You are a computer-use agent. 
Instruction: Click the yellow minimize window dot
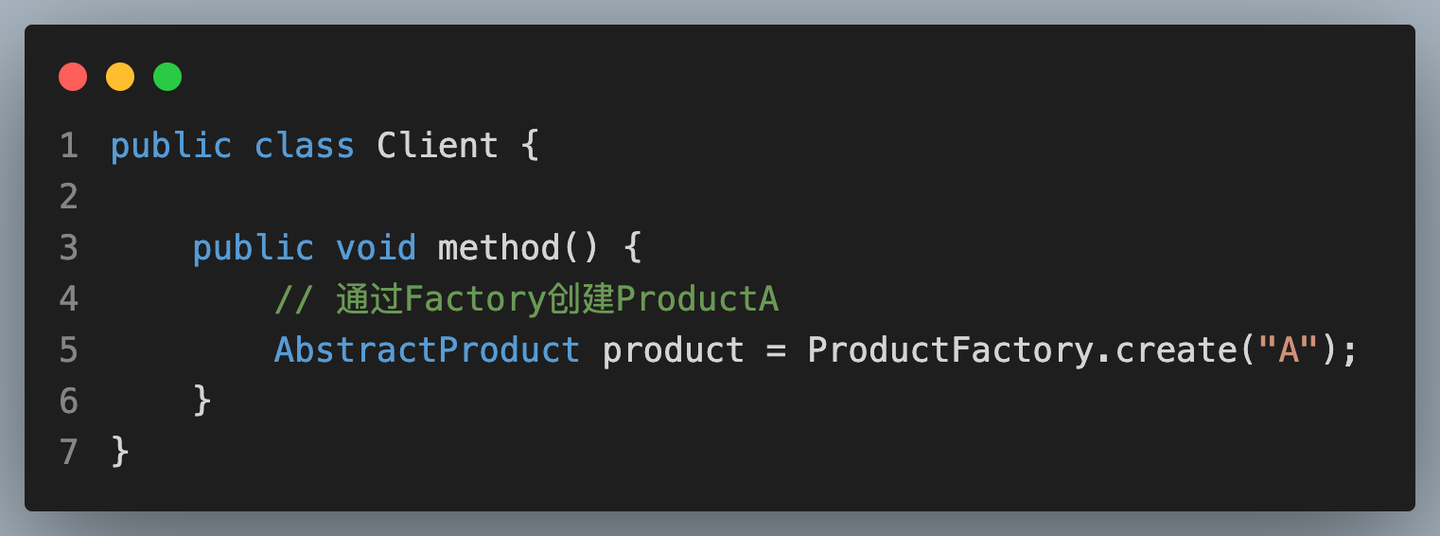point(120,77)
